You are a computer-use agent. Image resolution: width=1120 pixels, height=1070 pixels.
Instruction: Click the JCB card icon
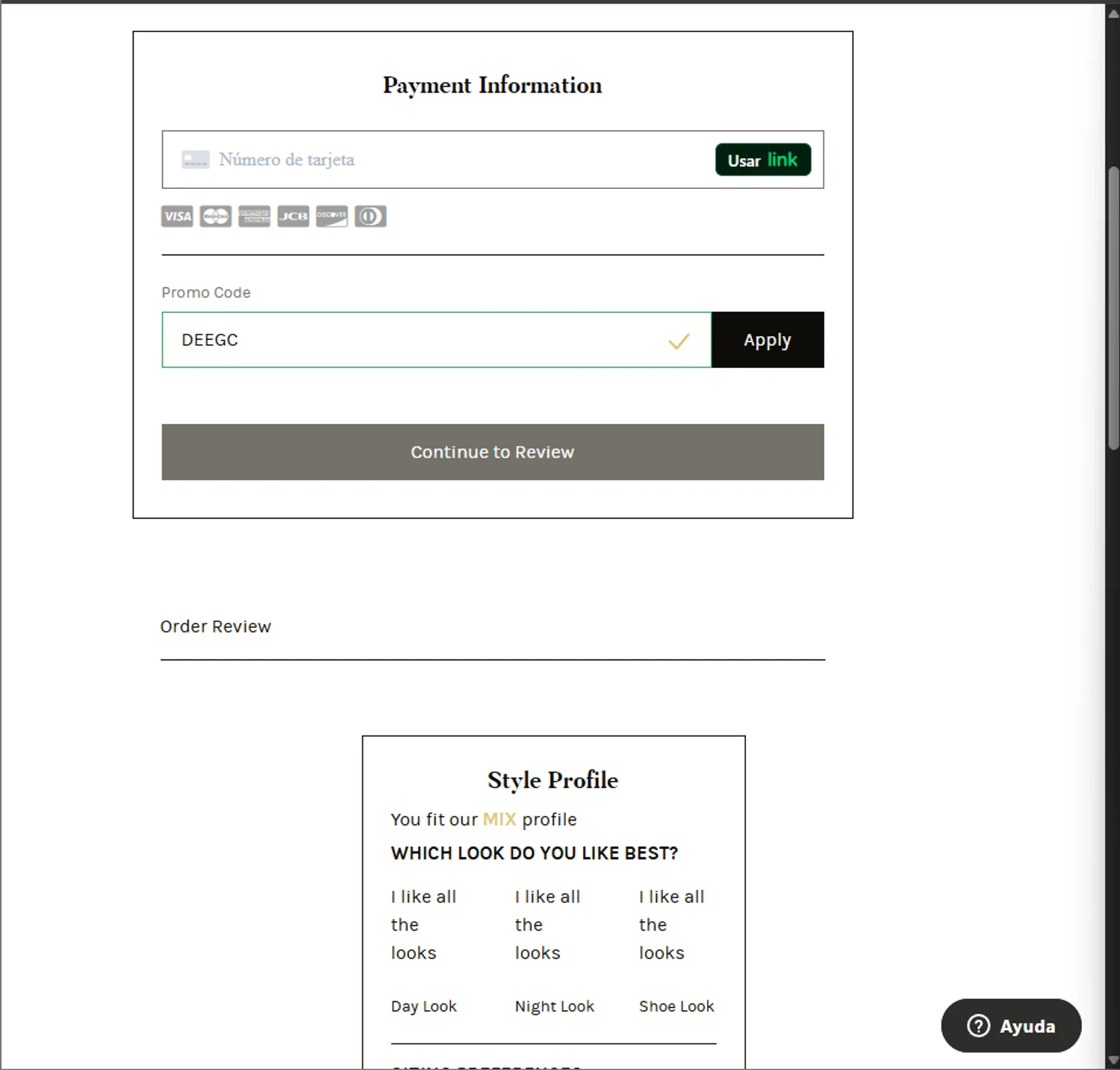click(x=293, y=217)
